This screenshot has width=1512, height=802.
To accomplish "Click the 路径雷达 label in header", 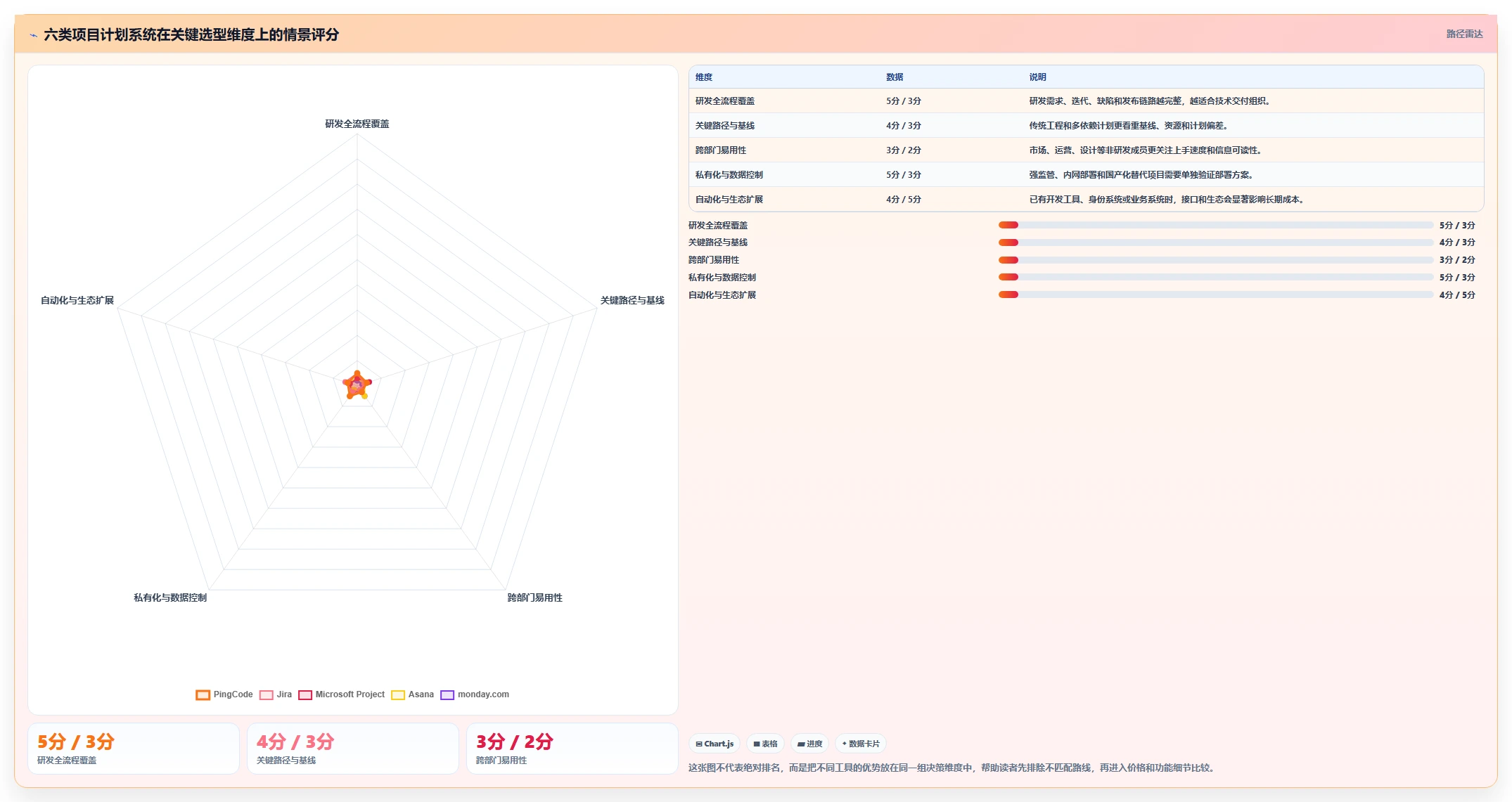I will point(1464,34).
